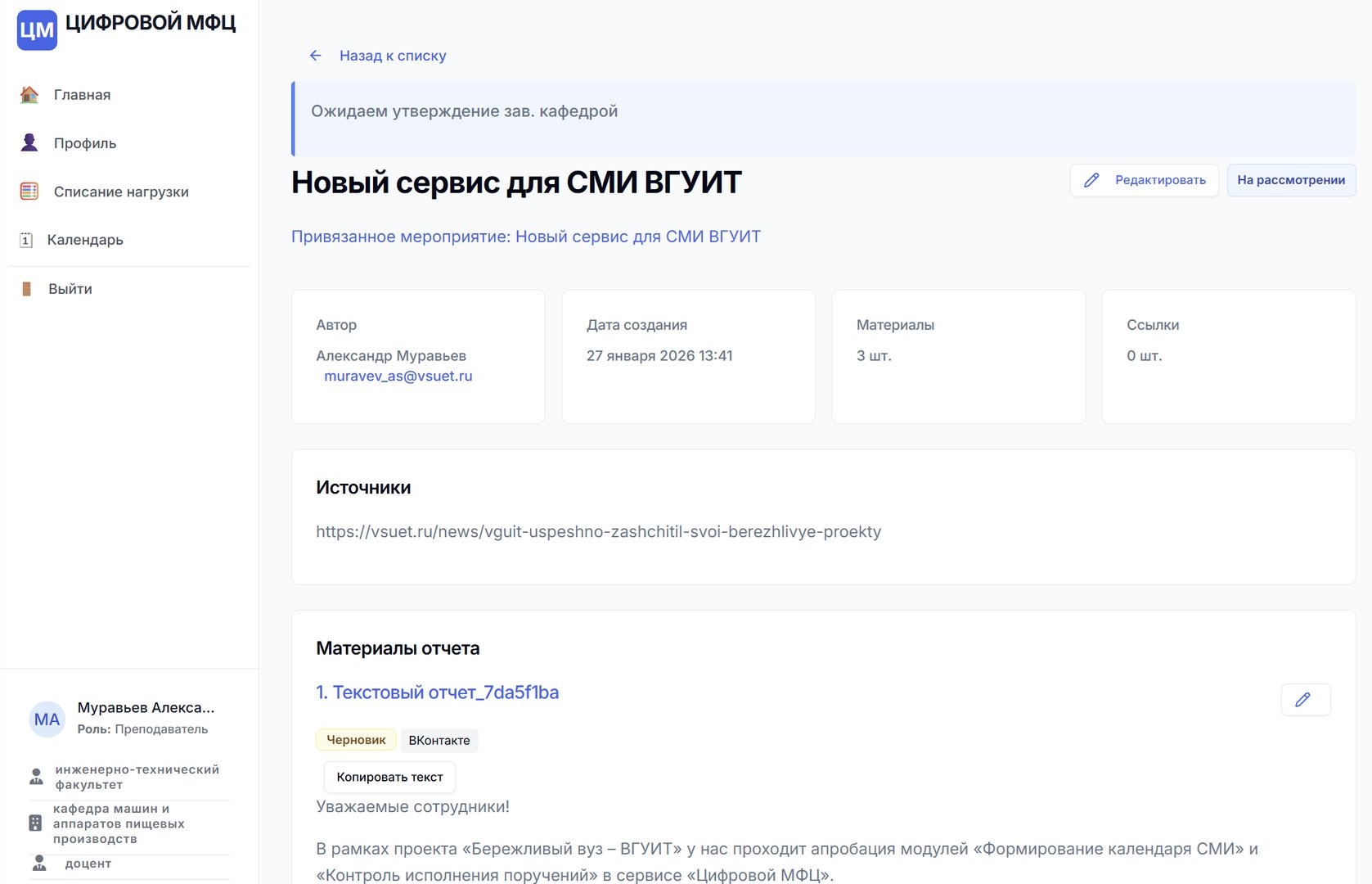The width and height of the screenshot is (1372, 884).
Task: Click the muravev_as@vsuet.ru email link
Action: tap(398, 376)
